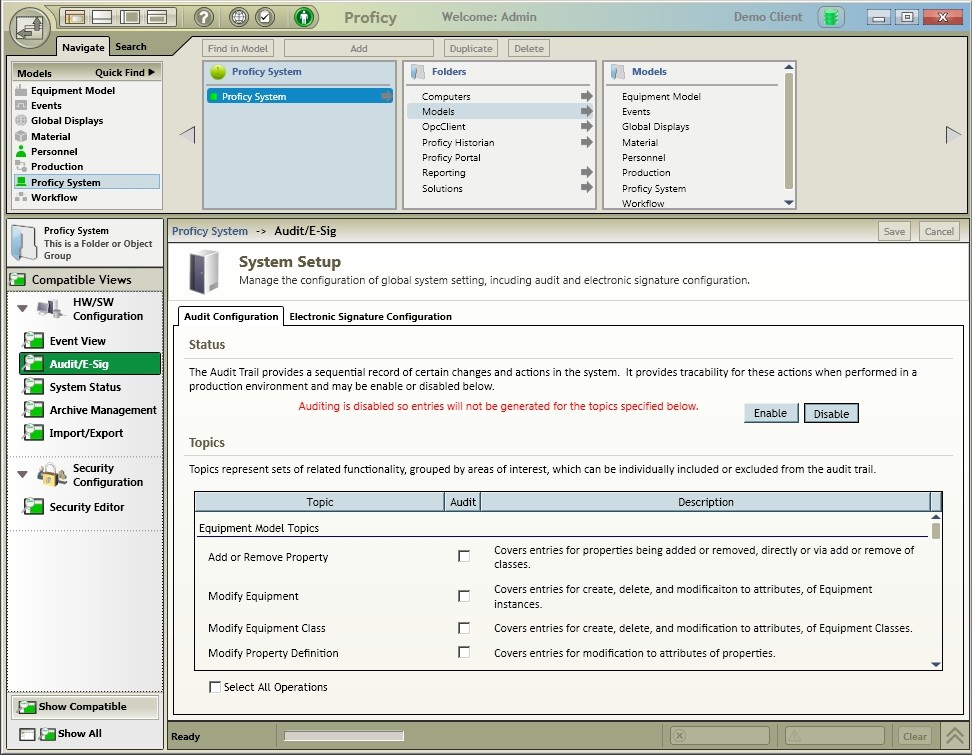972x755 pixels.
Task: Select the first full window layout icon
Action: click(x=75, y=17)
